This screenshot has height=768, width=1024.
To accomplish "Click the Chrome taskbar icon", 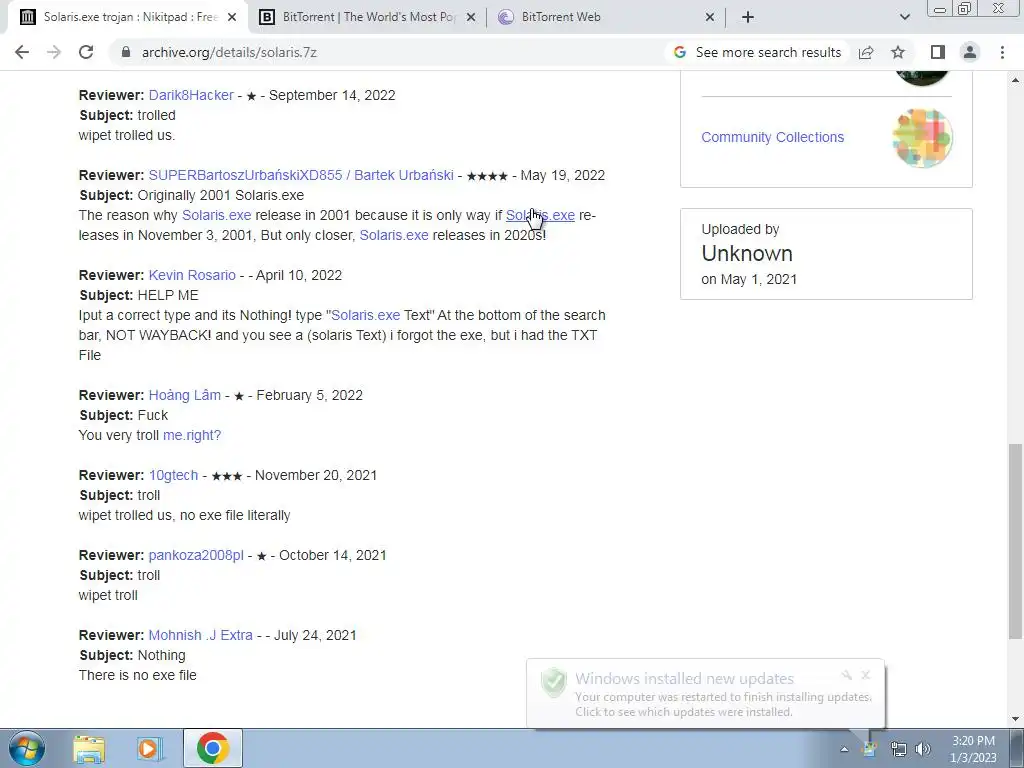I will coord(212,748).
